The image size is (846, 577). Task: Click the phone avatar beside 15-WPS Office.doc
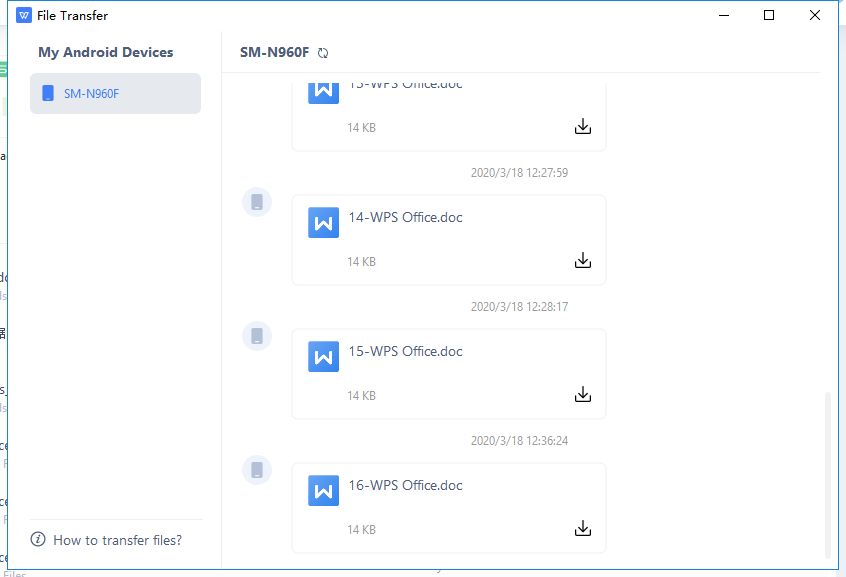click(257, 337)
